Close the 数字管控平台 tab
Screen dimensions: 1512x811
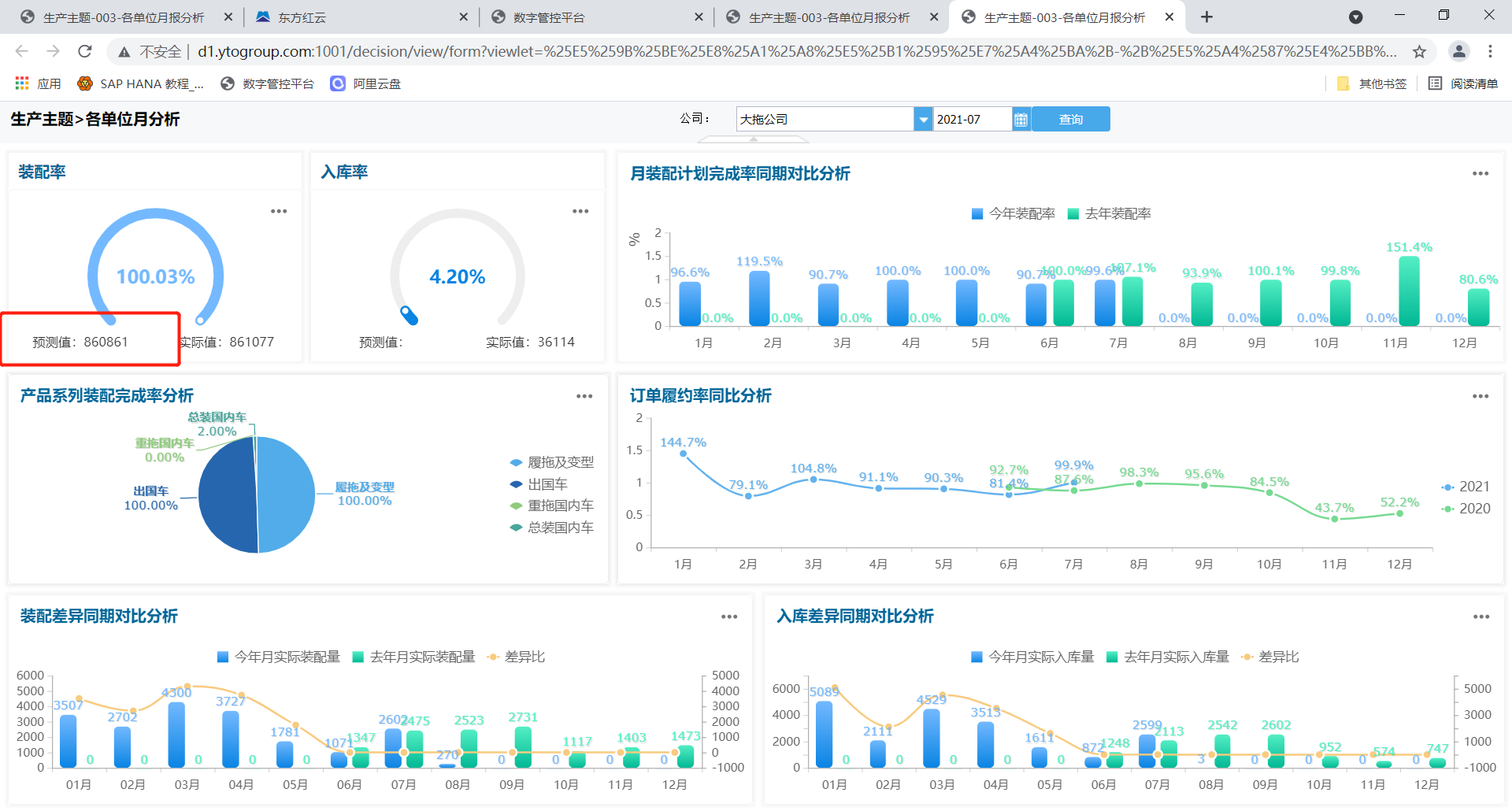point(699,17)
